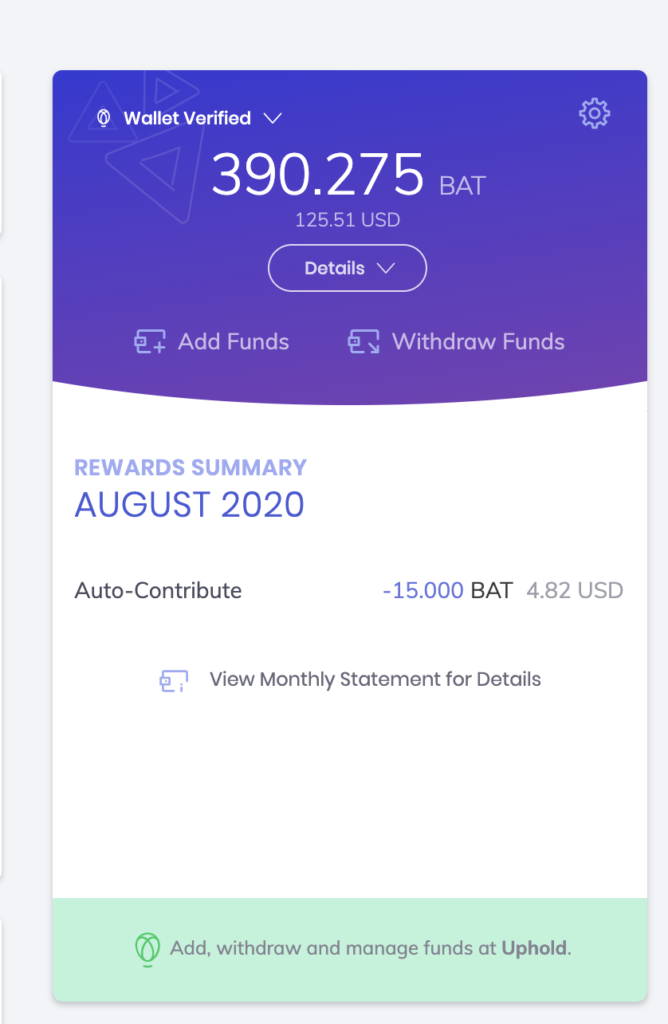Image resolution: width=668 pixels, height=1024 pixels.
Task: Click the green Uphold logo icon
Action: [148, 949]
